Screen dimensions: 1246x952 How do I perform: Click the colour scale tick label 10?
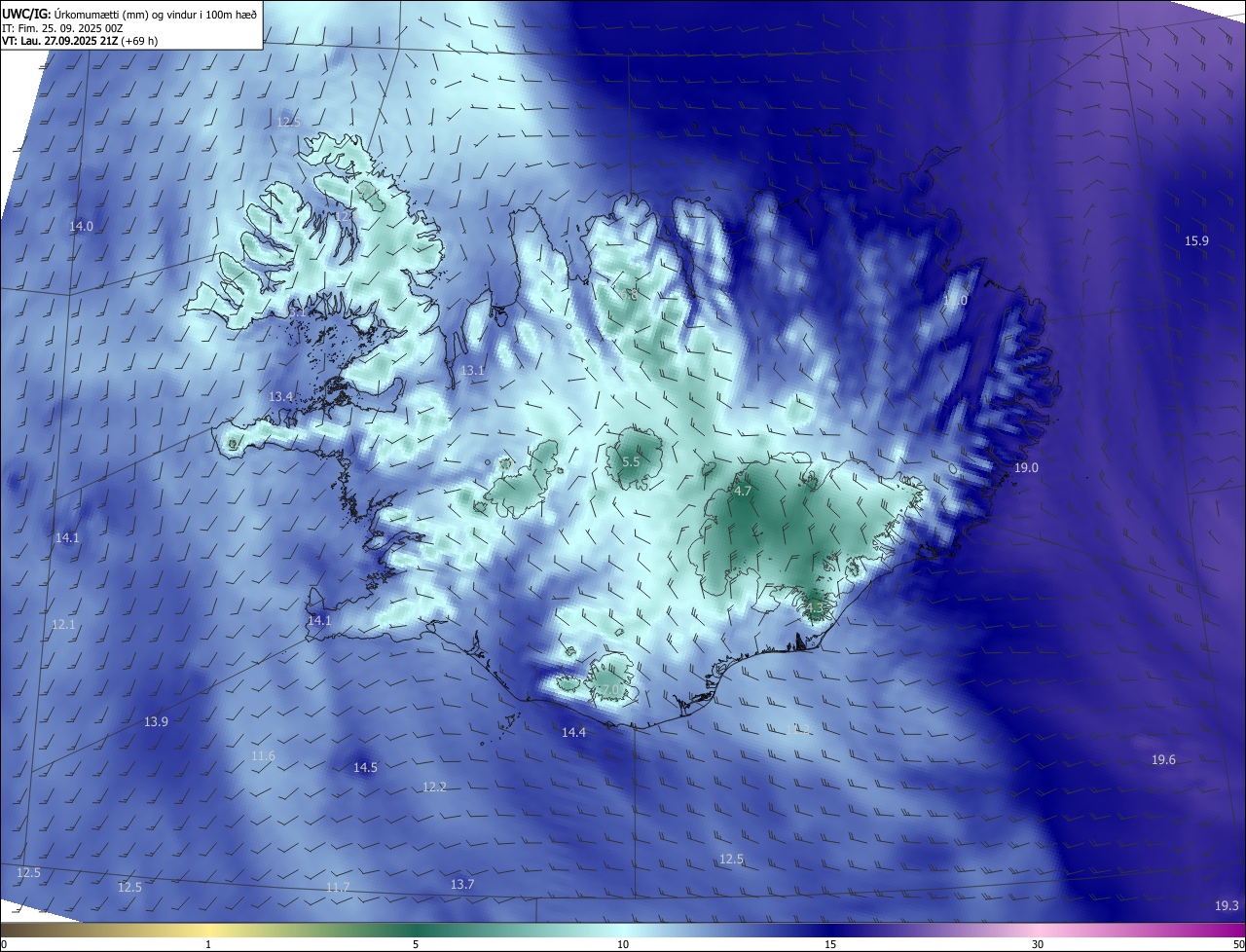(623, 944)
